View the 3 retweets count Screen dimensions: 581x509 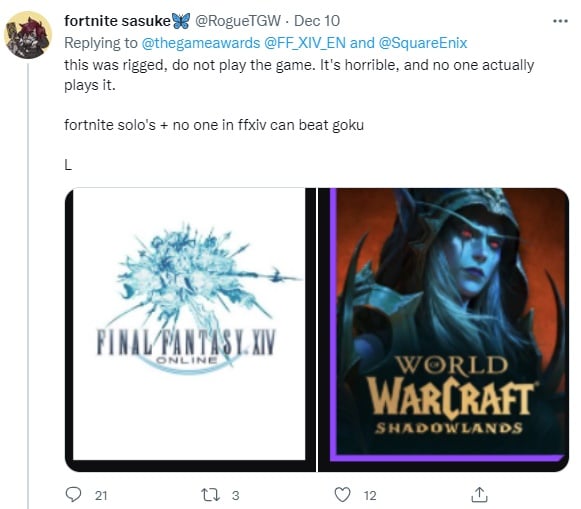click(236, 495)
